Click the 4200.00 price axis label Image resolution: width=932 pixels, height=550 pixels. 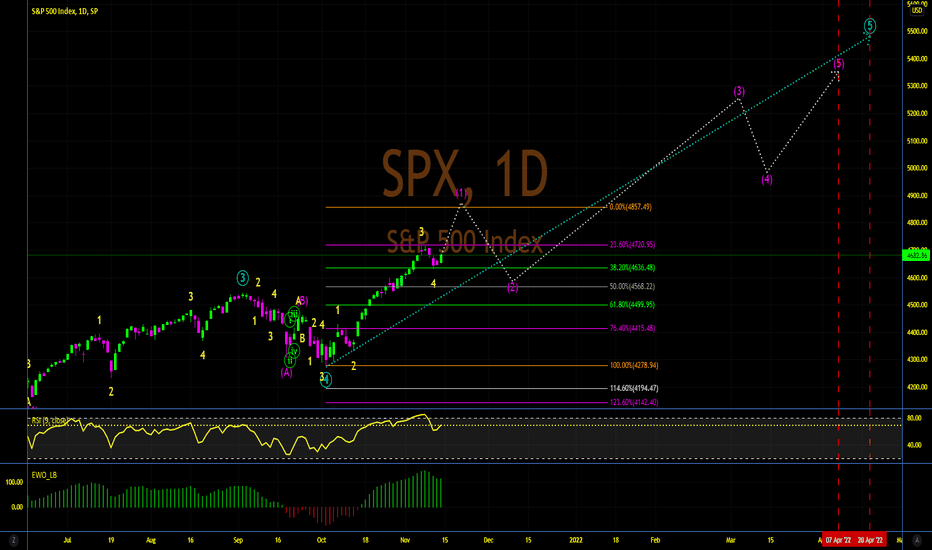point(917,387)
